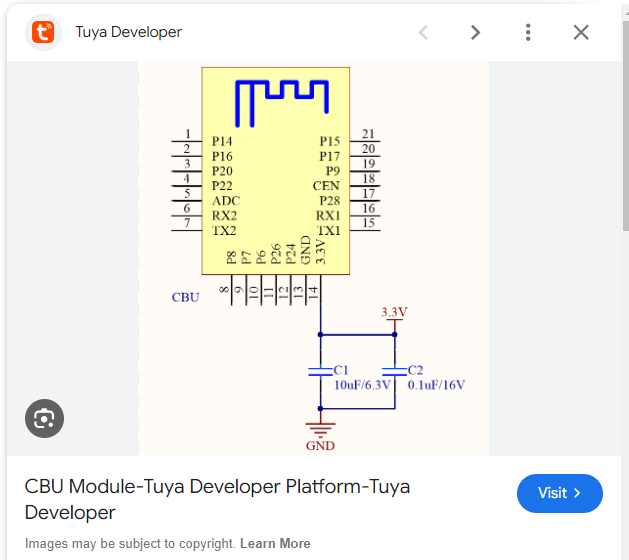Viewport: 629px width, 560px height.
Task: Go to previous image with left chevron
Action: pos(424,32)
